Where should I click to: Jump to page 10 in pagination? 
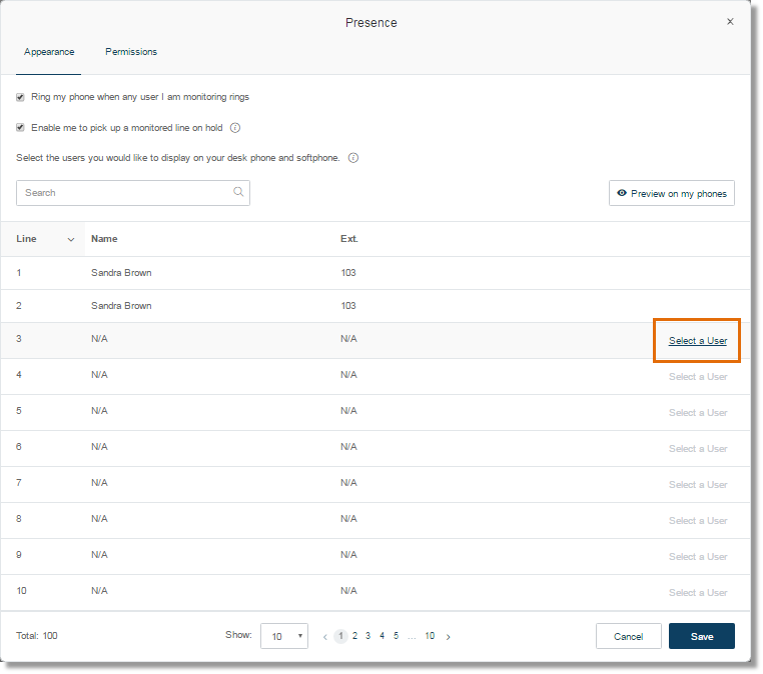(x=430, y=636)
